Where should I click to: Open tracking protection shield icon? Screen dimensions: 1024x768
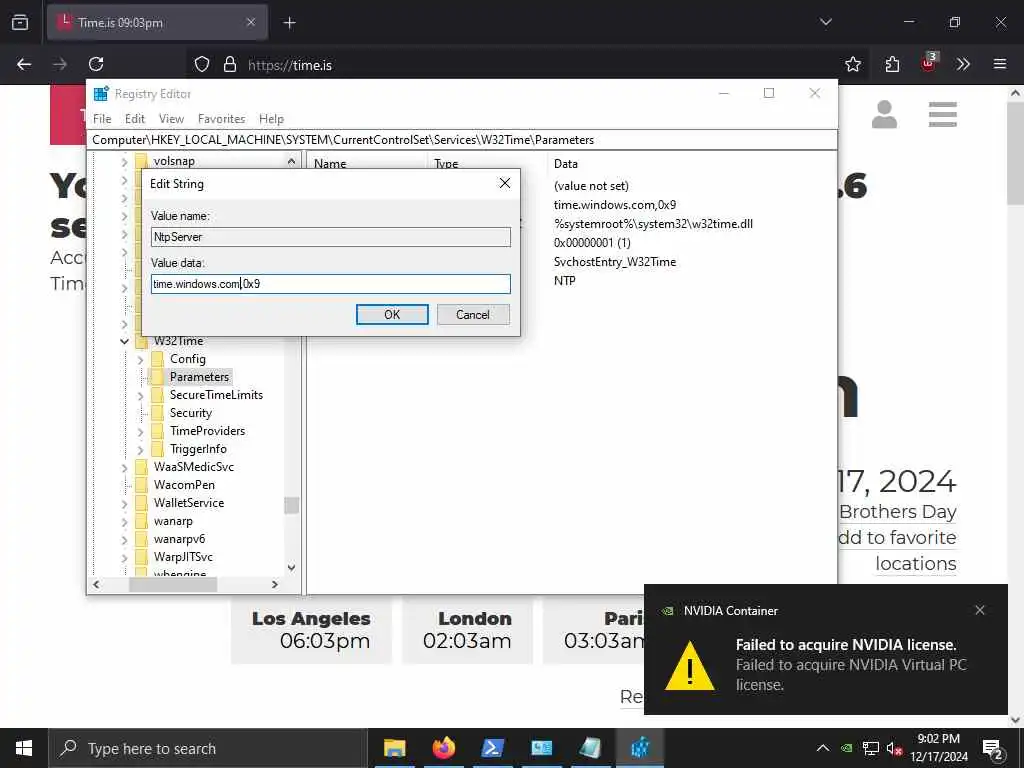[202, 64]
